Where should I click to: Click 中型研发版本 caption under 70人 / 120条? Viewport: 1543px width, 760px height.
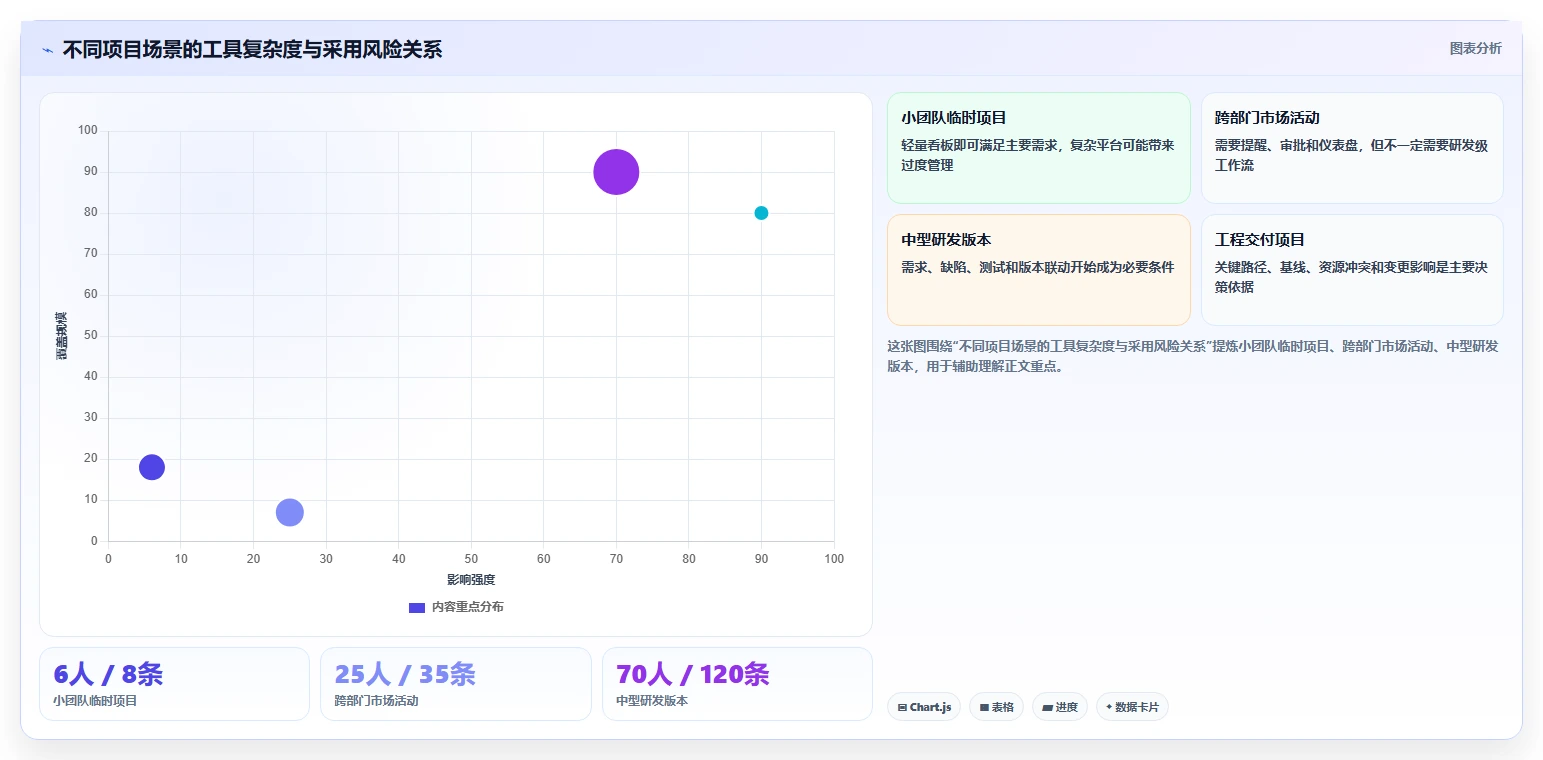(652, 701)
